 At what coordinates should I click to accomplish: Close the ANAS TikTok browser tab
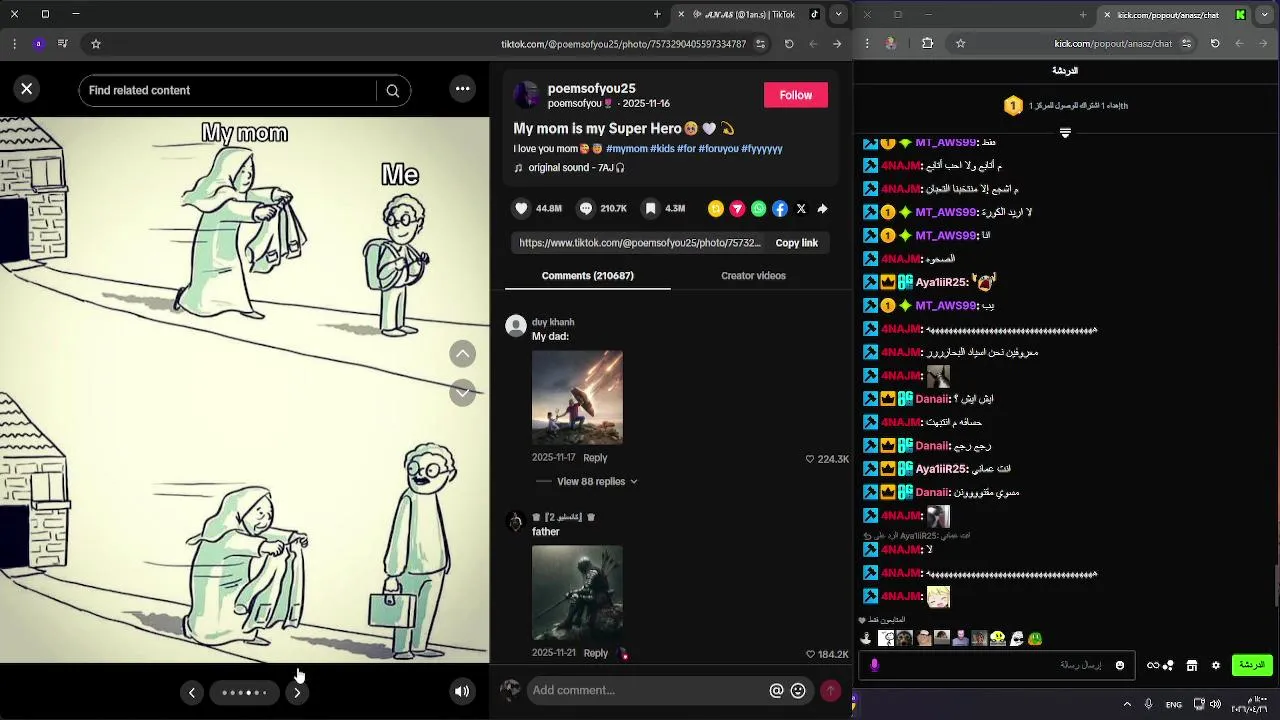[x=681, y=14]
